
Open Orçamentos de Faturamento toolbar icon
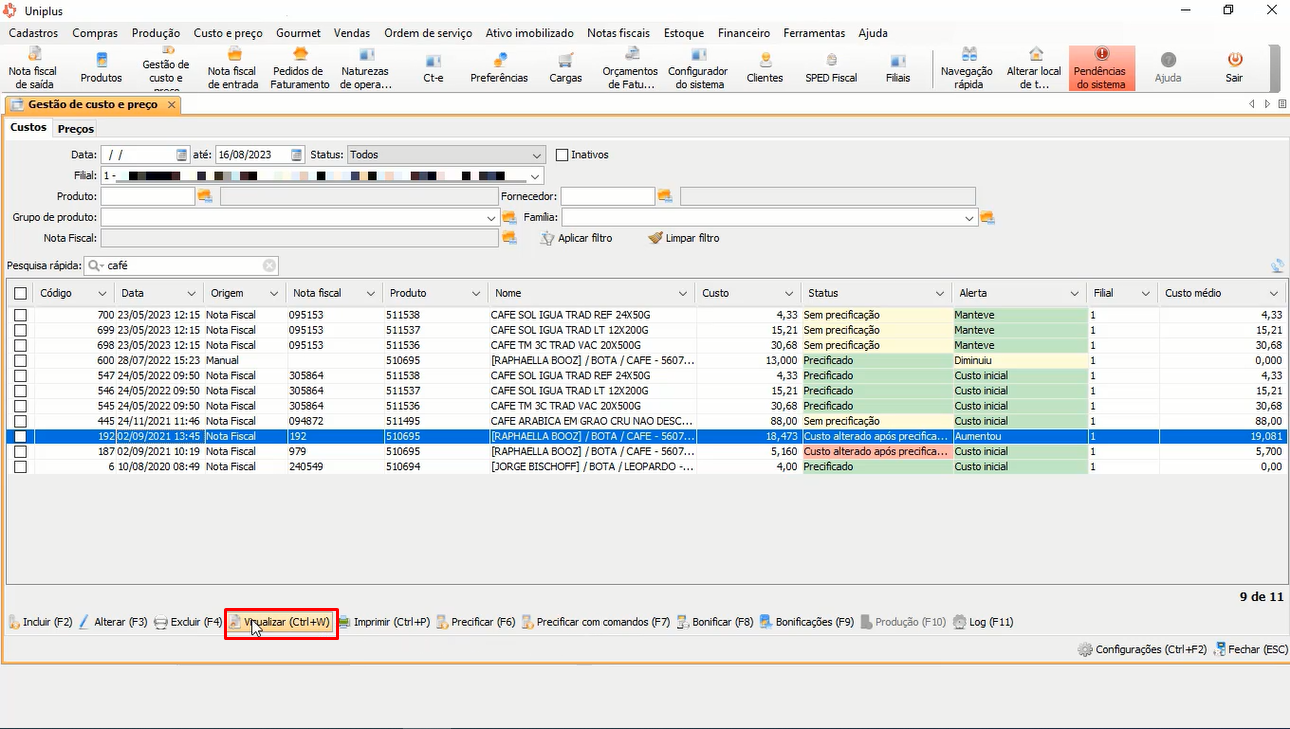(630, 68)
